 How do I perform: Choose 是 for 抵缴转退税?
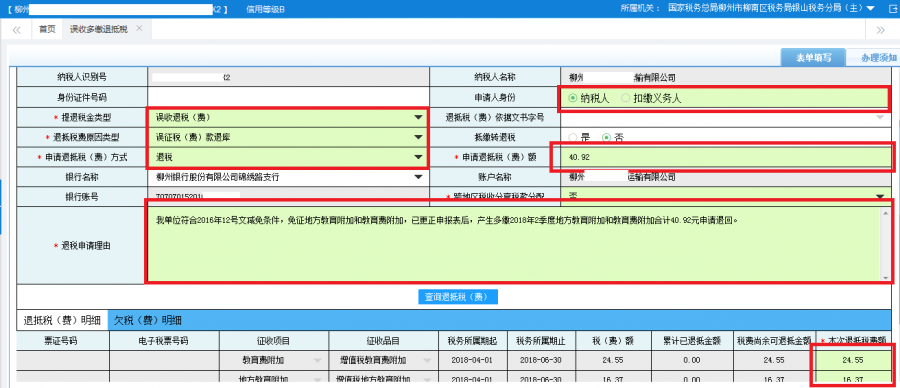(573, 137)
